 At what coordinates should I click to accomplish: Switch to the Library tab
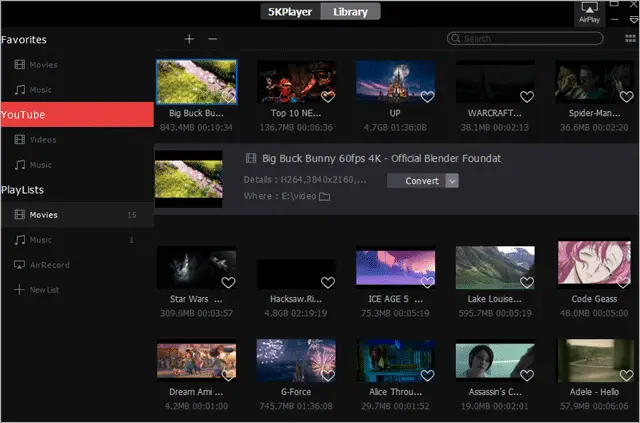pyautogui.click(x=351, y=12)
